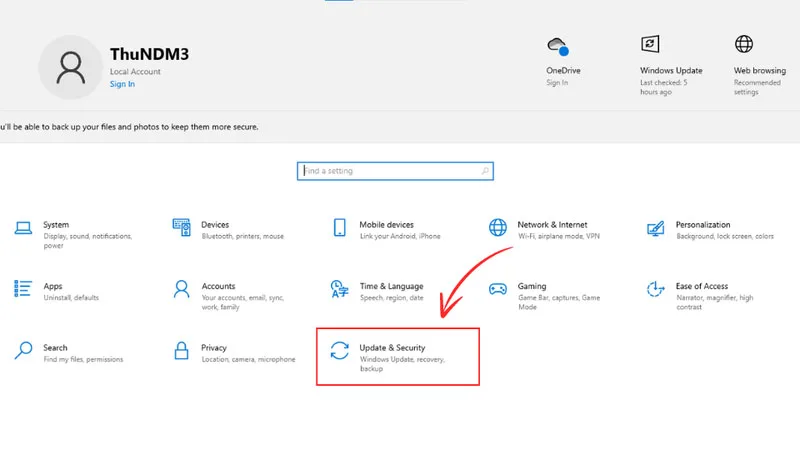Viewport: 800px width, 450px height.
Task: Click Sign In link under Local Account
Action: [x=122, y=84]
